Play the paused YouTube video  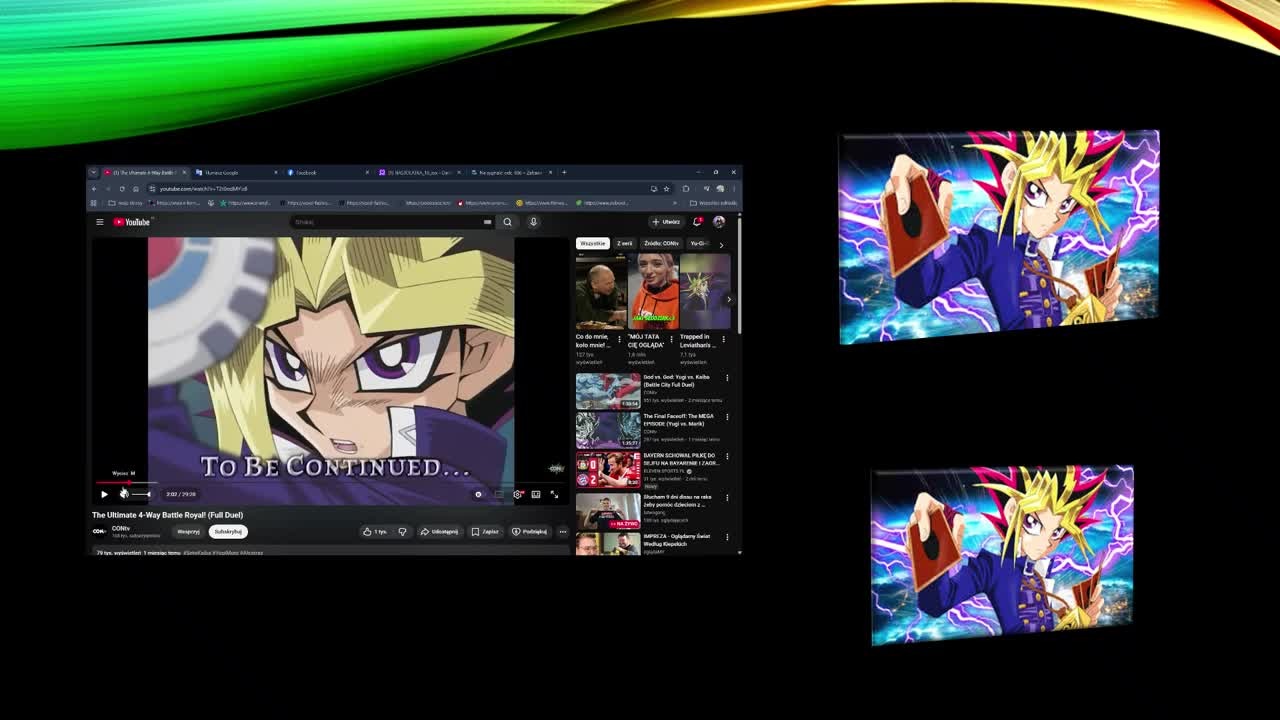(x=104, y=494)
